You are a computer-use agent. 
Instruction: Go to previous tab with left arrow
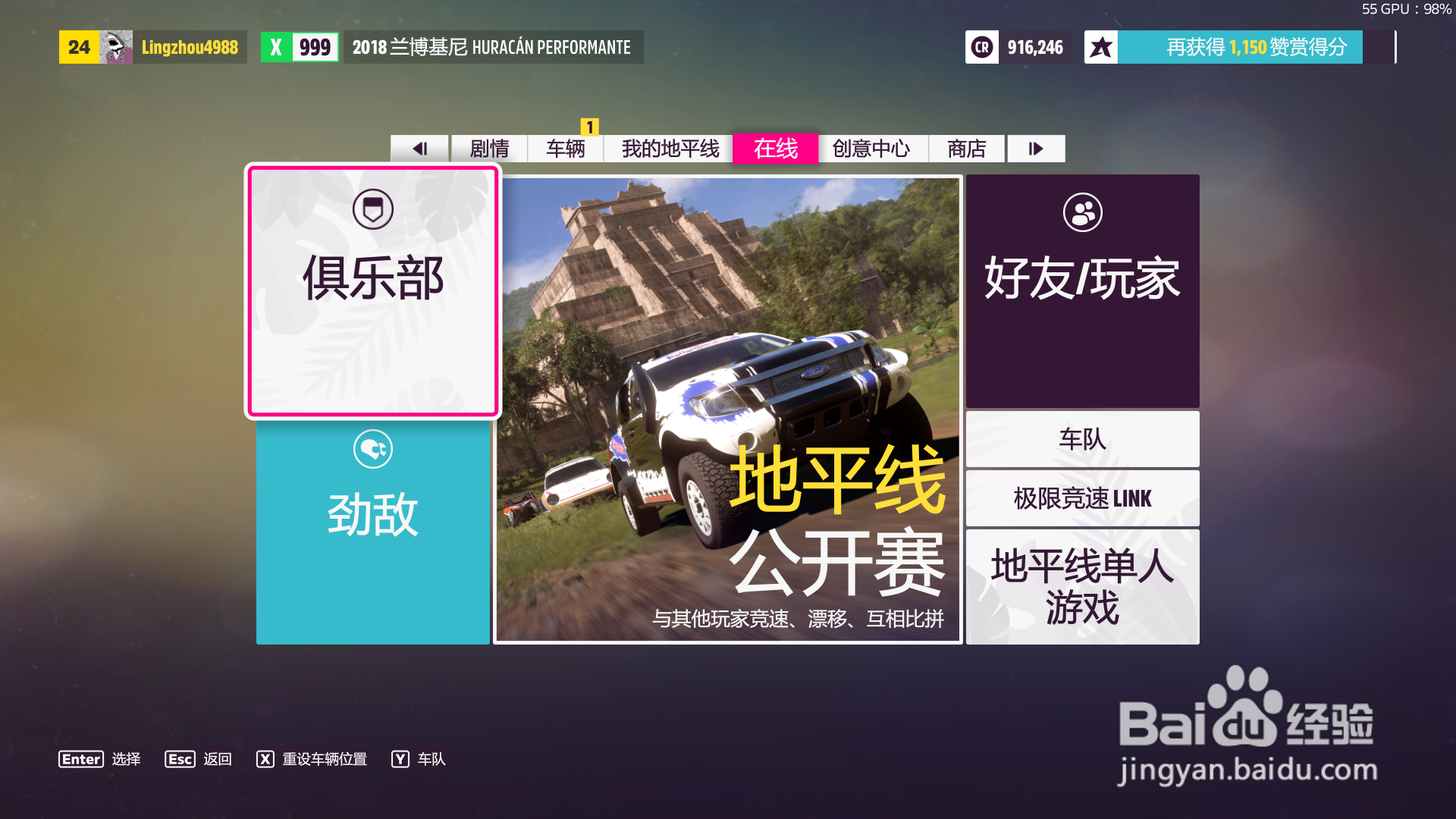(419, 149)
